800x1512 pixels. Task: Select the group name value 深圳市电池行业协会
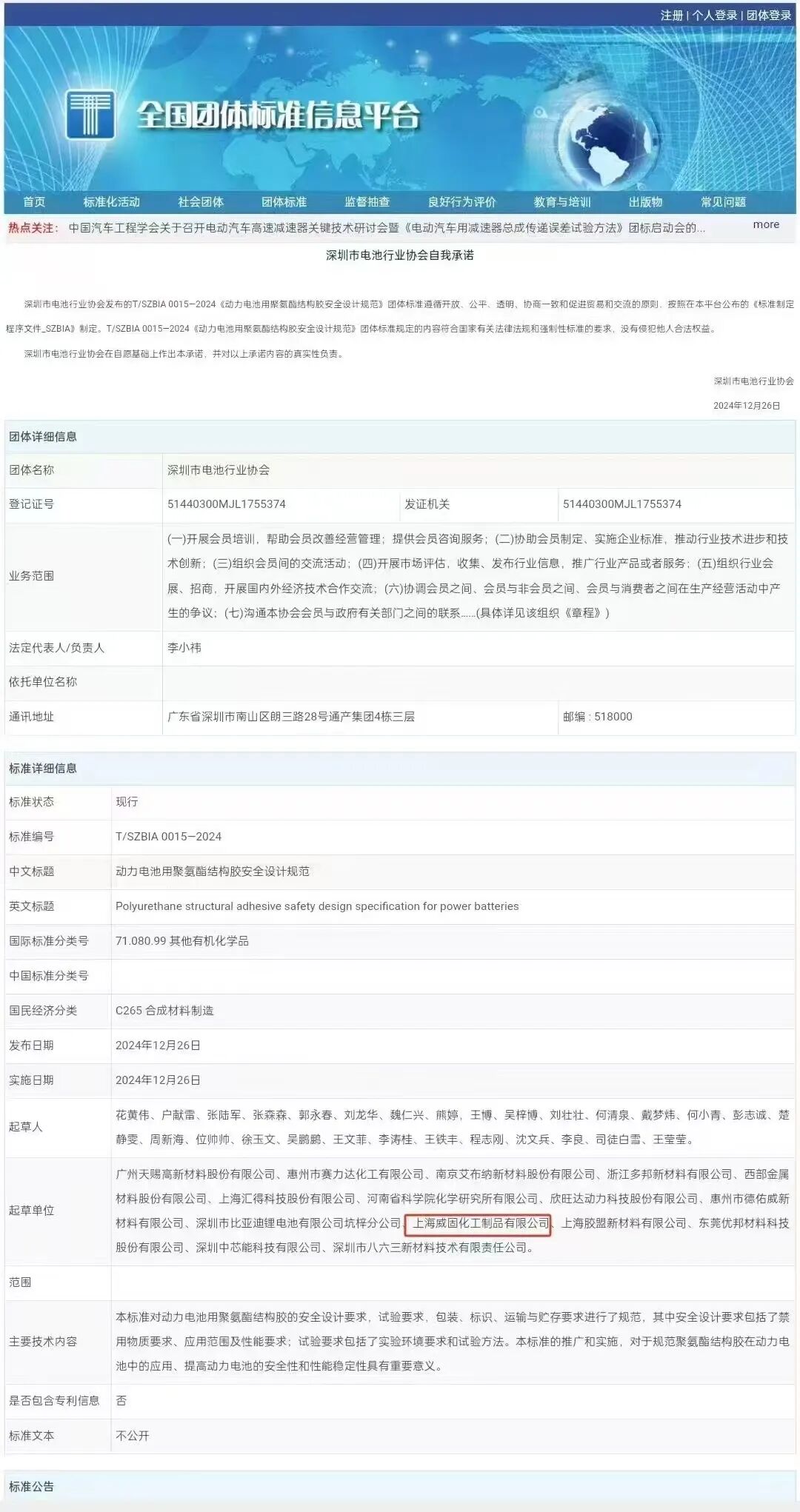pos(219,470)
